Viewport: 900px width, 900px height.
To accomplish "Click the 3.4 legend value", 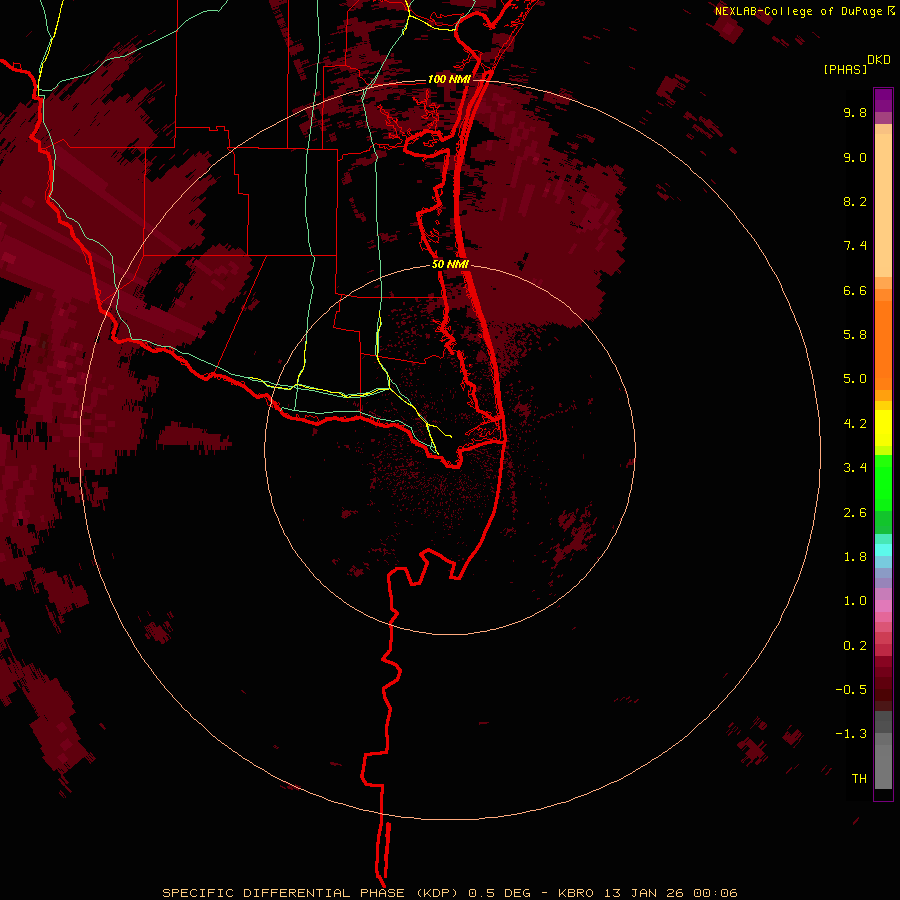I will [x=855, y=468].
